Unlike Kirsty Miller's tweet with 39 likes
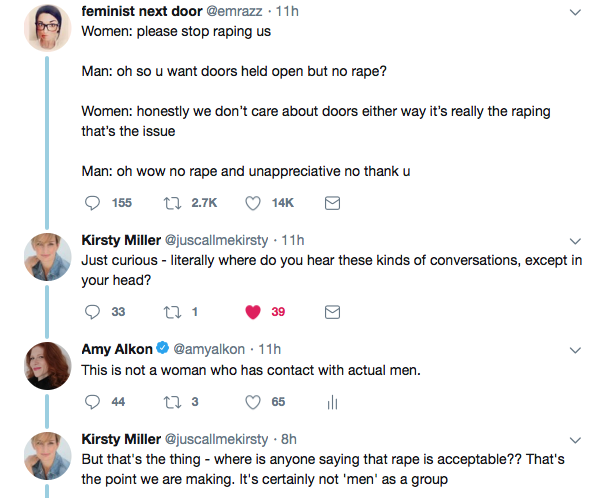 [253, 312]
